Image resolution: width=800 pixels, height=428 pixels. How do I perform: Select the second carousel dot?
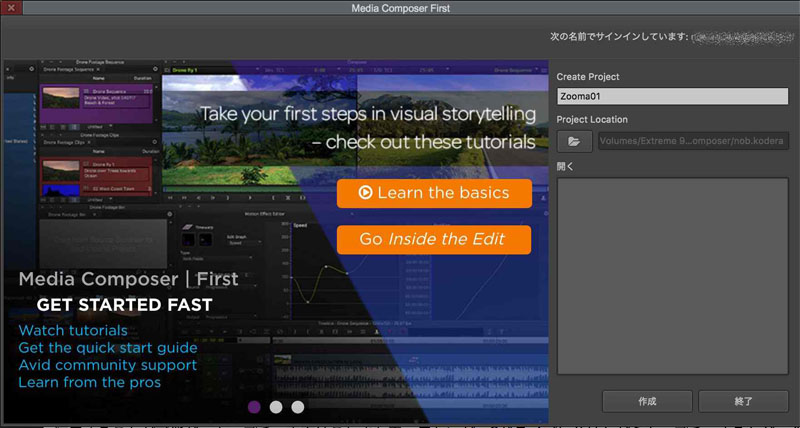click(276, 407)
